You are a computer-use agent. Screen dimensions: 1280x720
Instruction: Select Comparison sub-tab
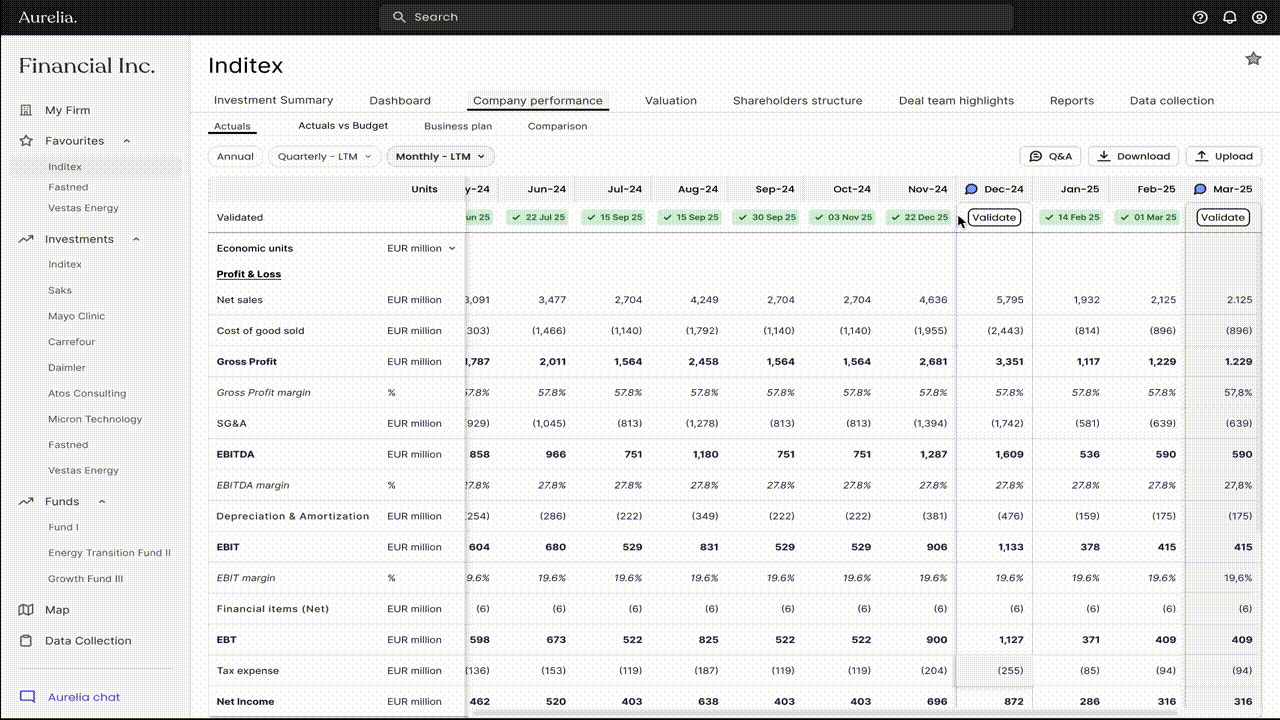click(x=557, y=126)
